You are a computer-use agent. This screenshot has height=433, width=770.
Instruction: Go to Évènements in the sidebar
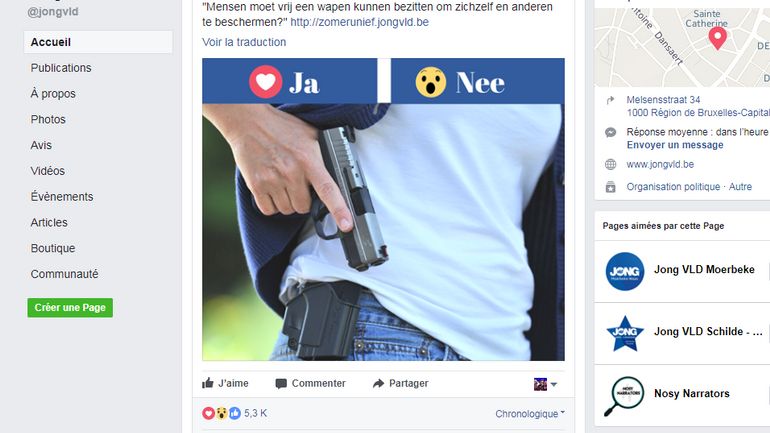62,196
